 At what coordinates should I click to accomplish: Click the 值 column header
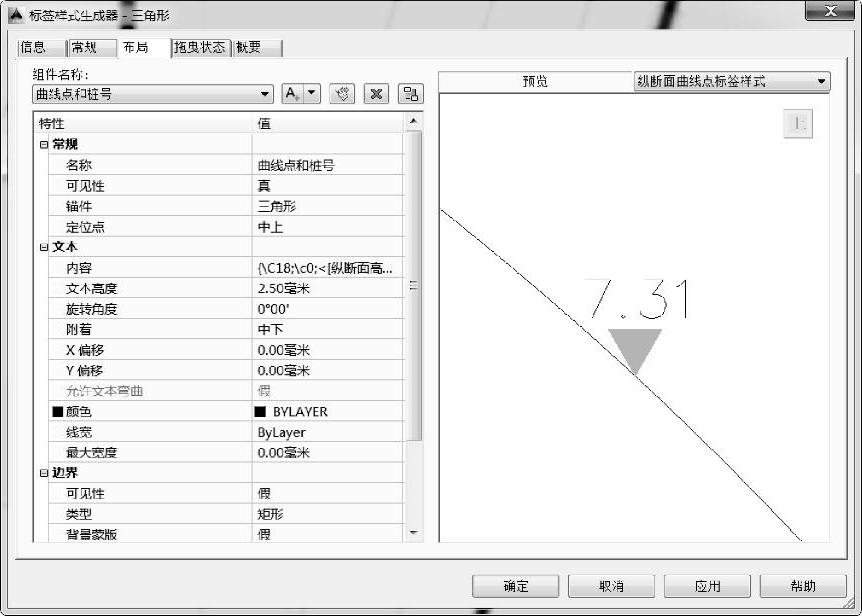[328, 124]
